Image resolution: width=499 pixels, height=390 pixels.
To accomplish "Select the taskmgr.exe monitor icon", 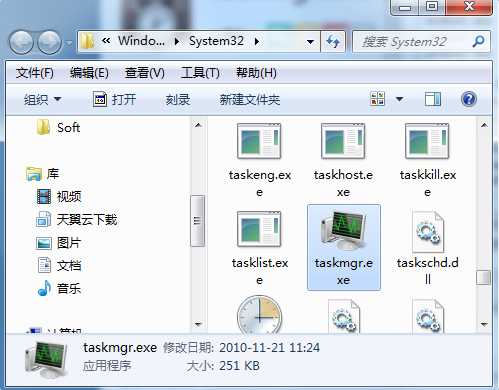I will tap(343, 230).
